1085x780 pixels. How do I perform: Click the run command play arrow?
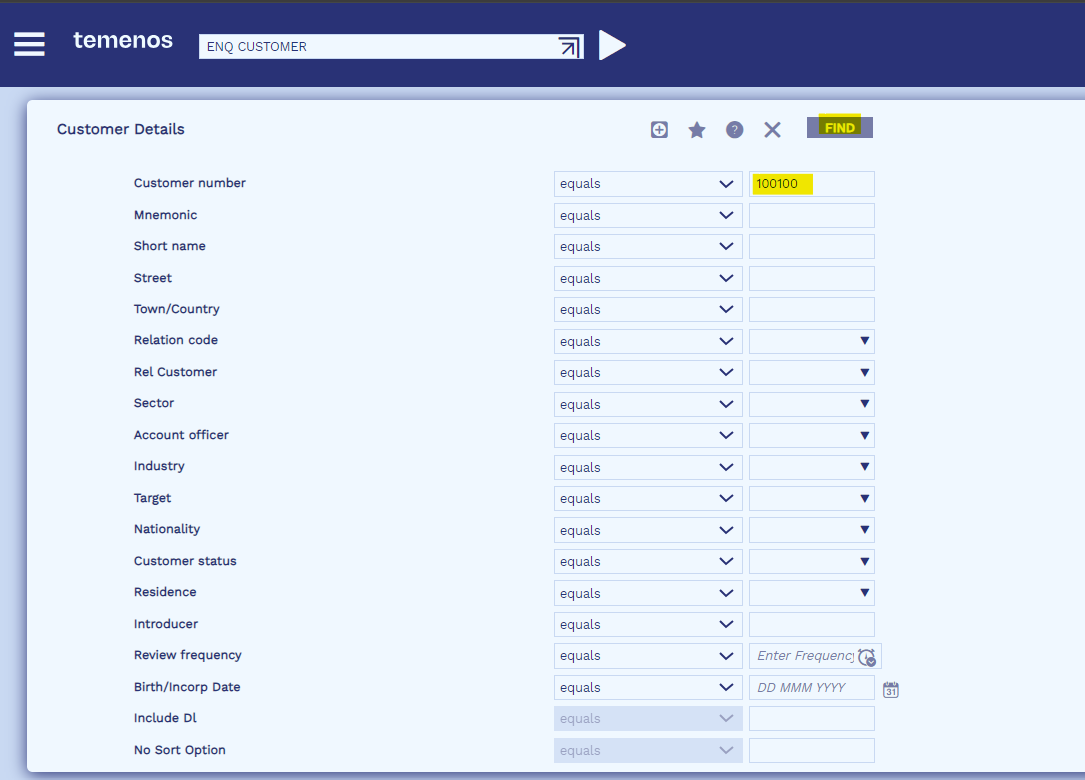(612, 45)
